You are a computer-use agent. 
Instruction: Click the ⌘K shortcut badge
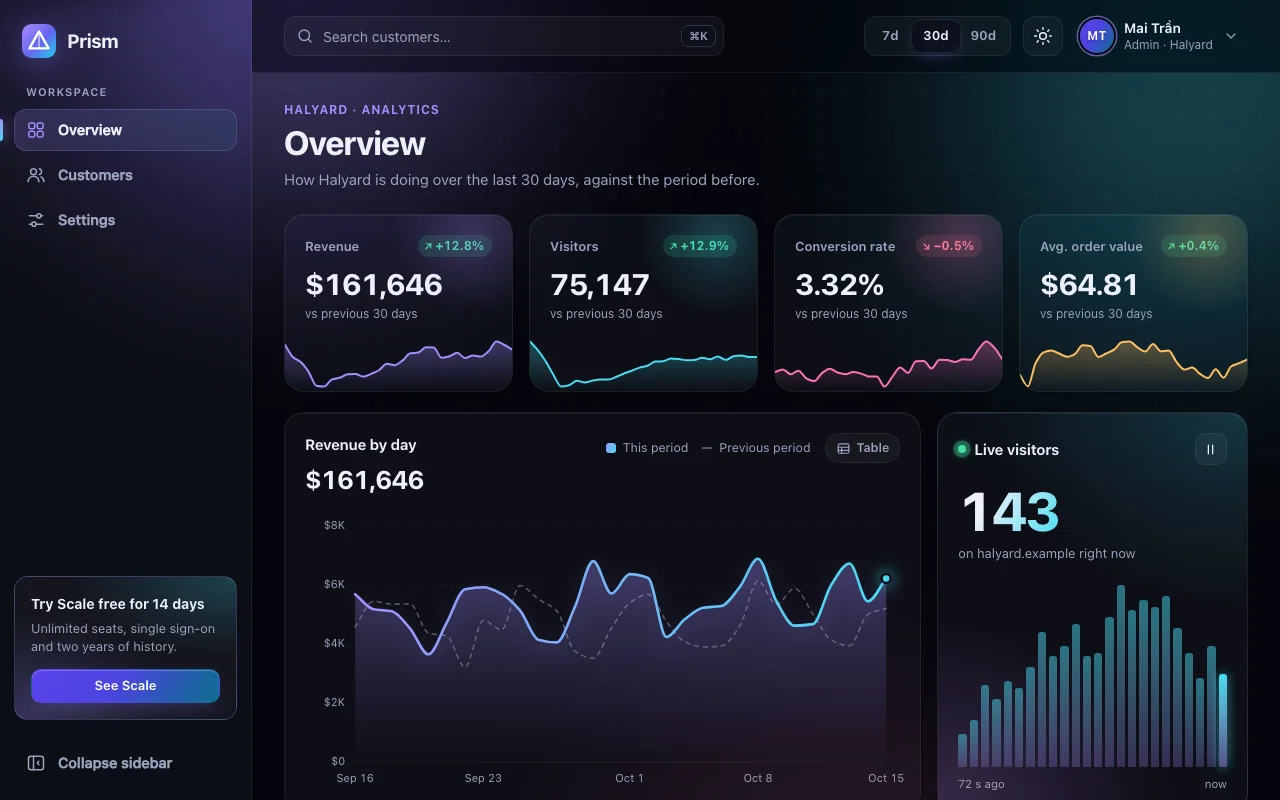(x=698, y=36)
